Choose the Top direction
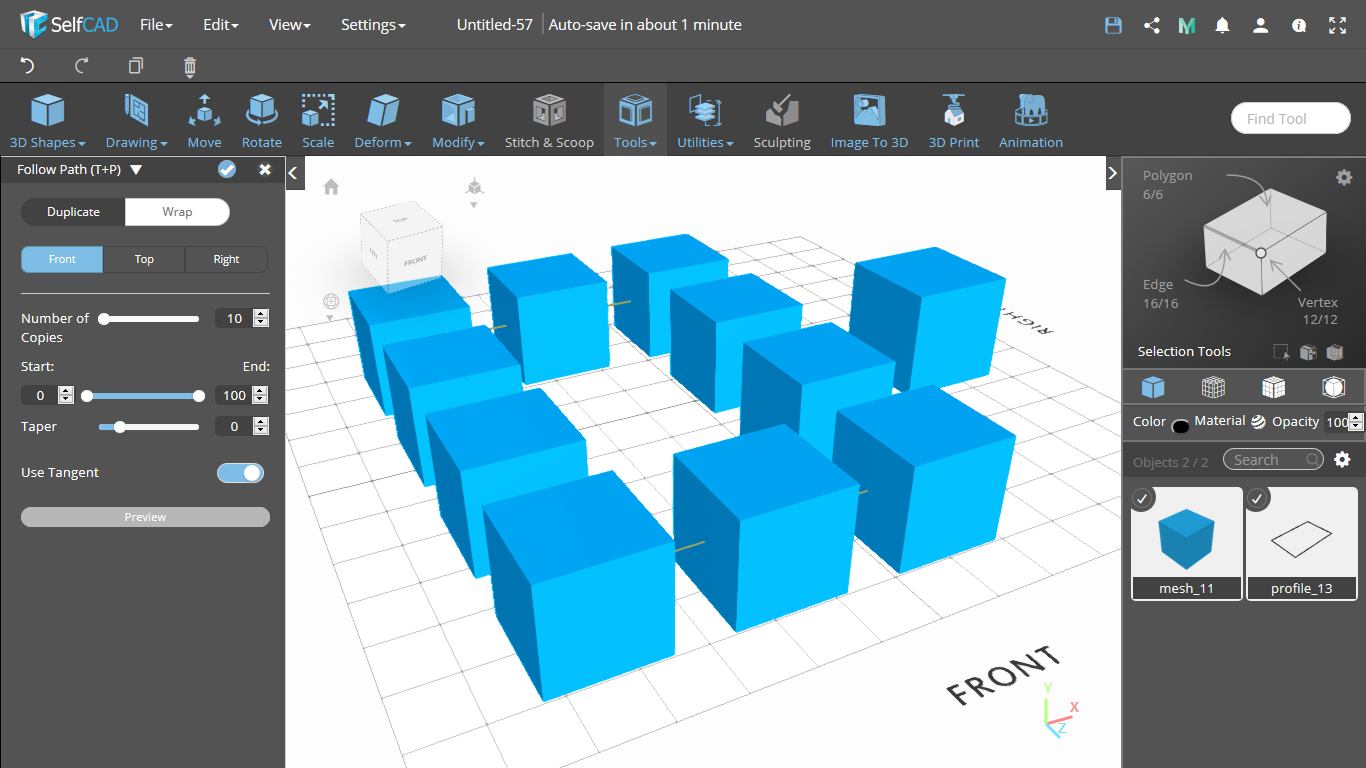 [144, 259]
